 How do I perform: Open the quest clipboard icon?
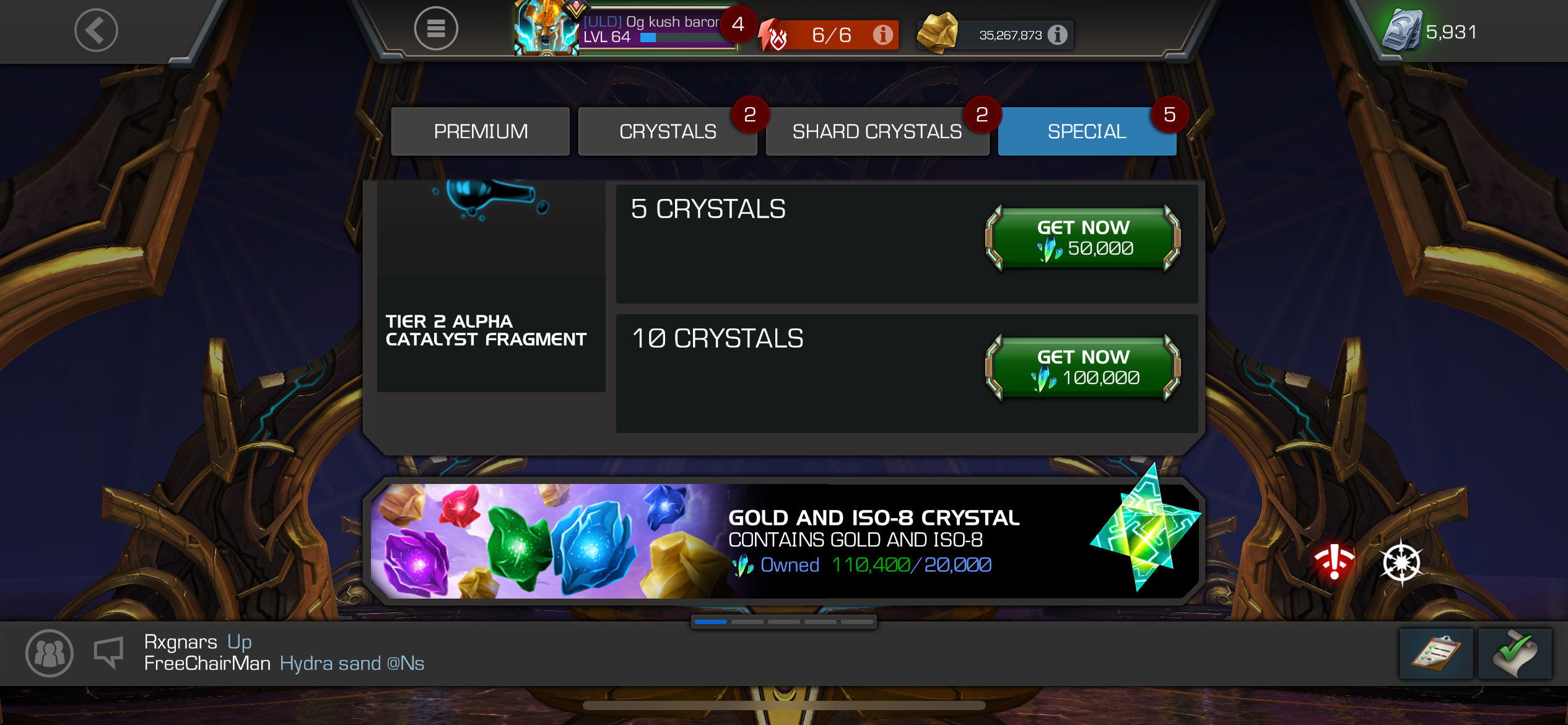[1436, 654]
